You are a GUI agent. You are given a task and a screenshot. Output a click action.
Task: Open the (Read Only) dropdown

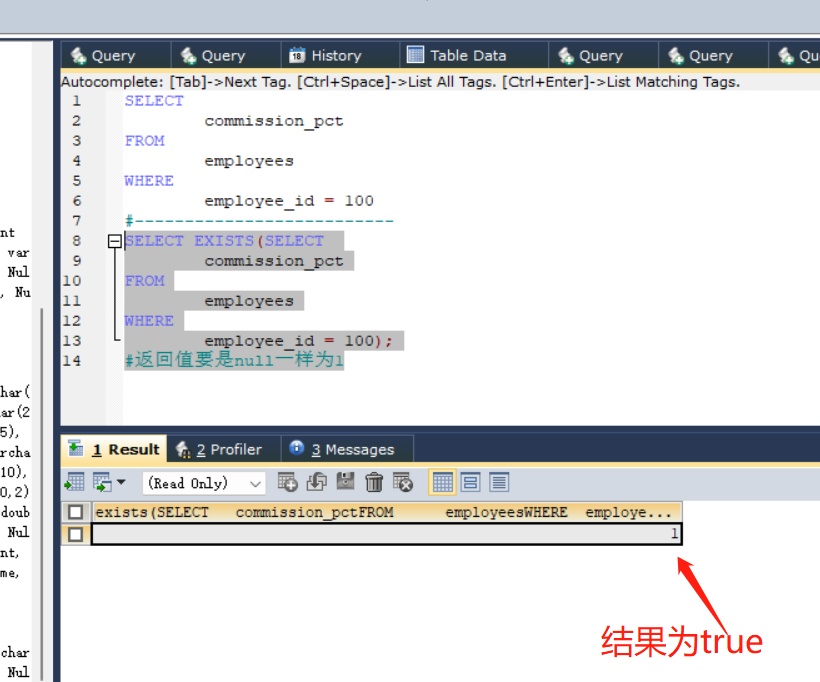coord(204,483)
